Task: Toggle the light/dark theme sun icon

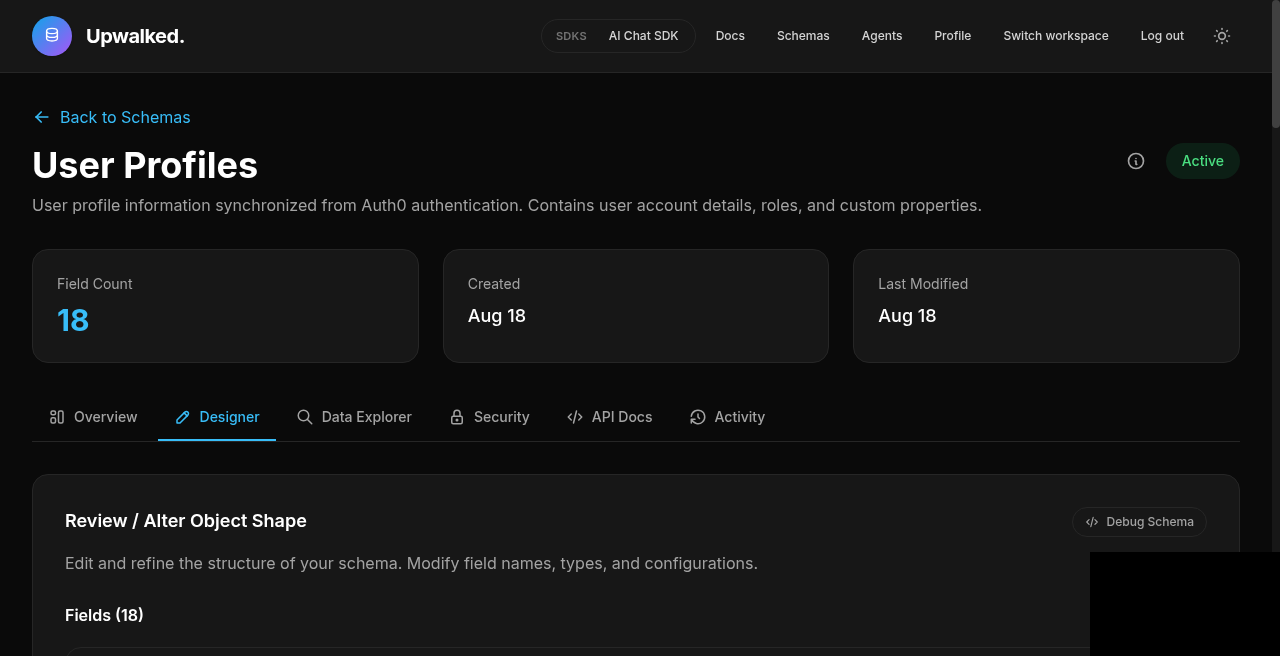Action: 1222,36
